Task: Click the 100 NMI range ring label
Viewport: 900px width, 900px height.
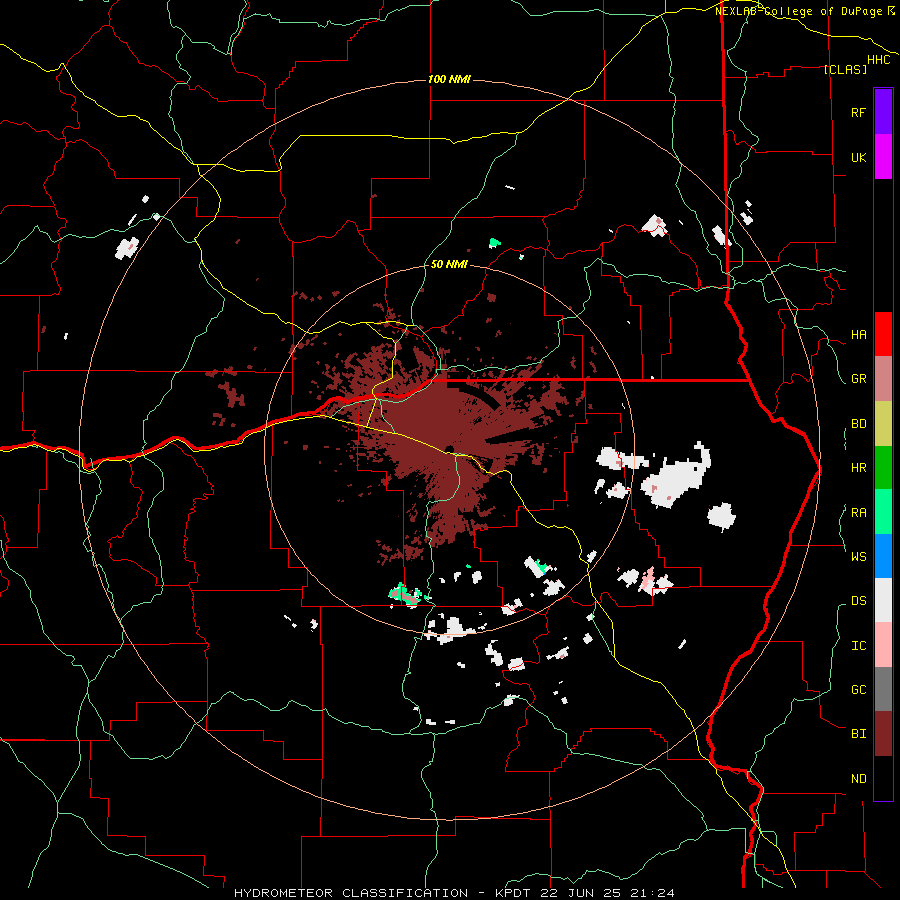Action: tap(449, 79)
